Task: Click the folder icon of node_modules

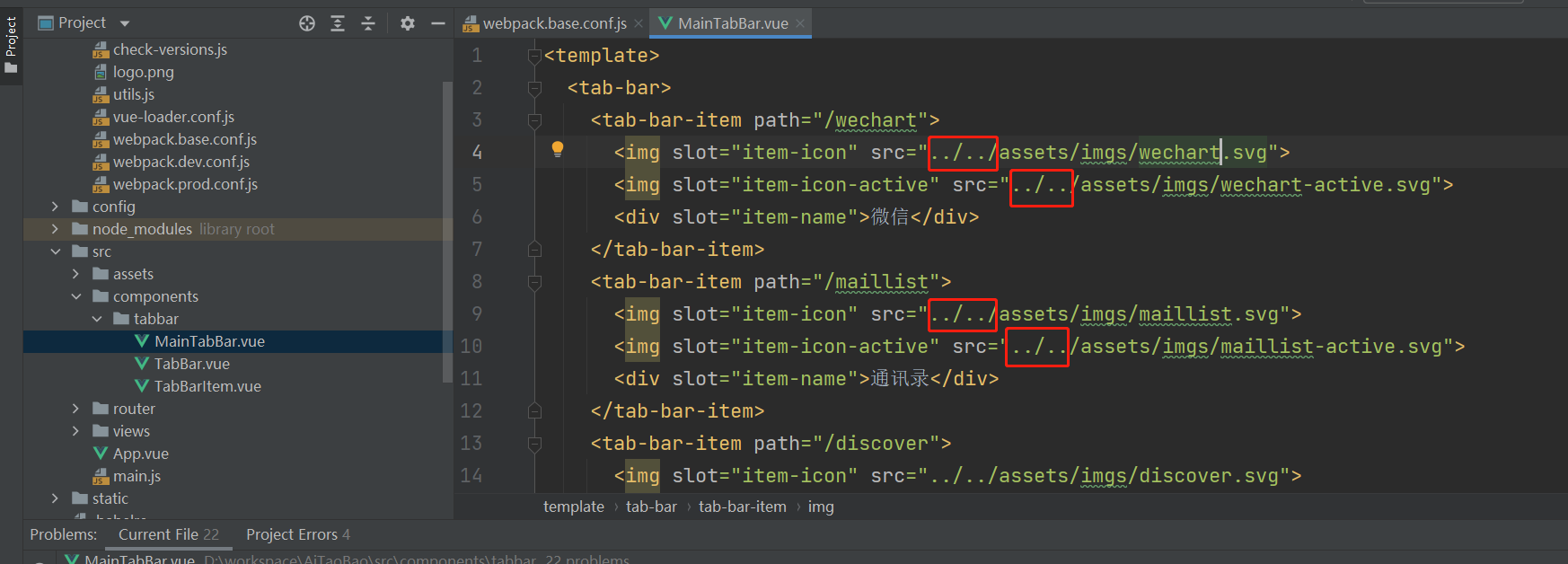Action: tap(80, 229)
